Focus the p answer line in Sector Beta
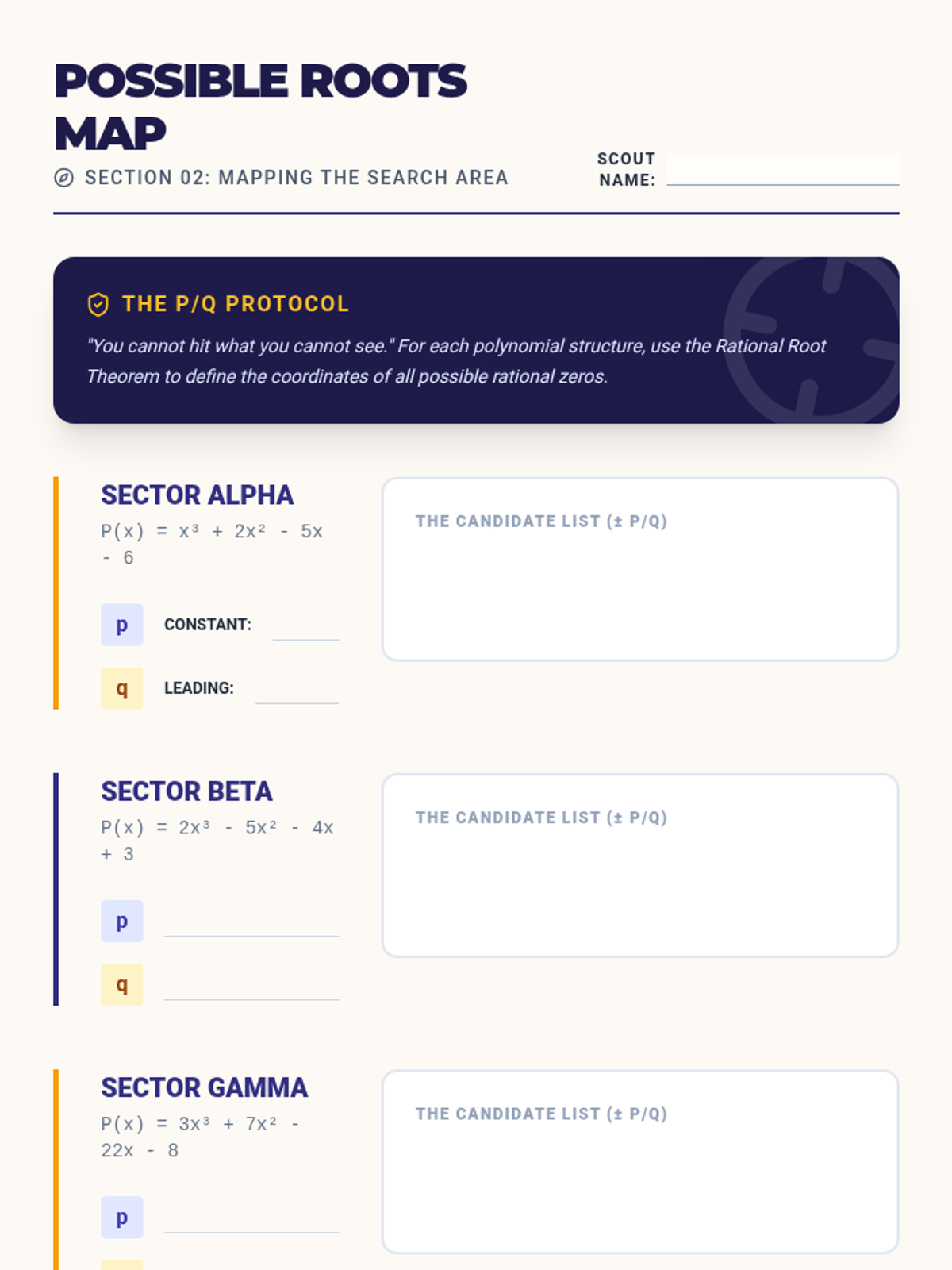Viewport: 952px width, 1270px height. [251, 924]
